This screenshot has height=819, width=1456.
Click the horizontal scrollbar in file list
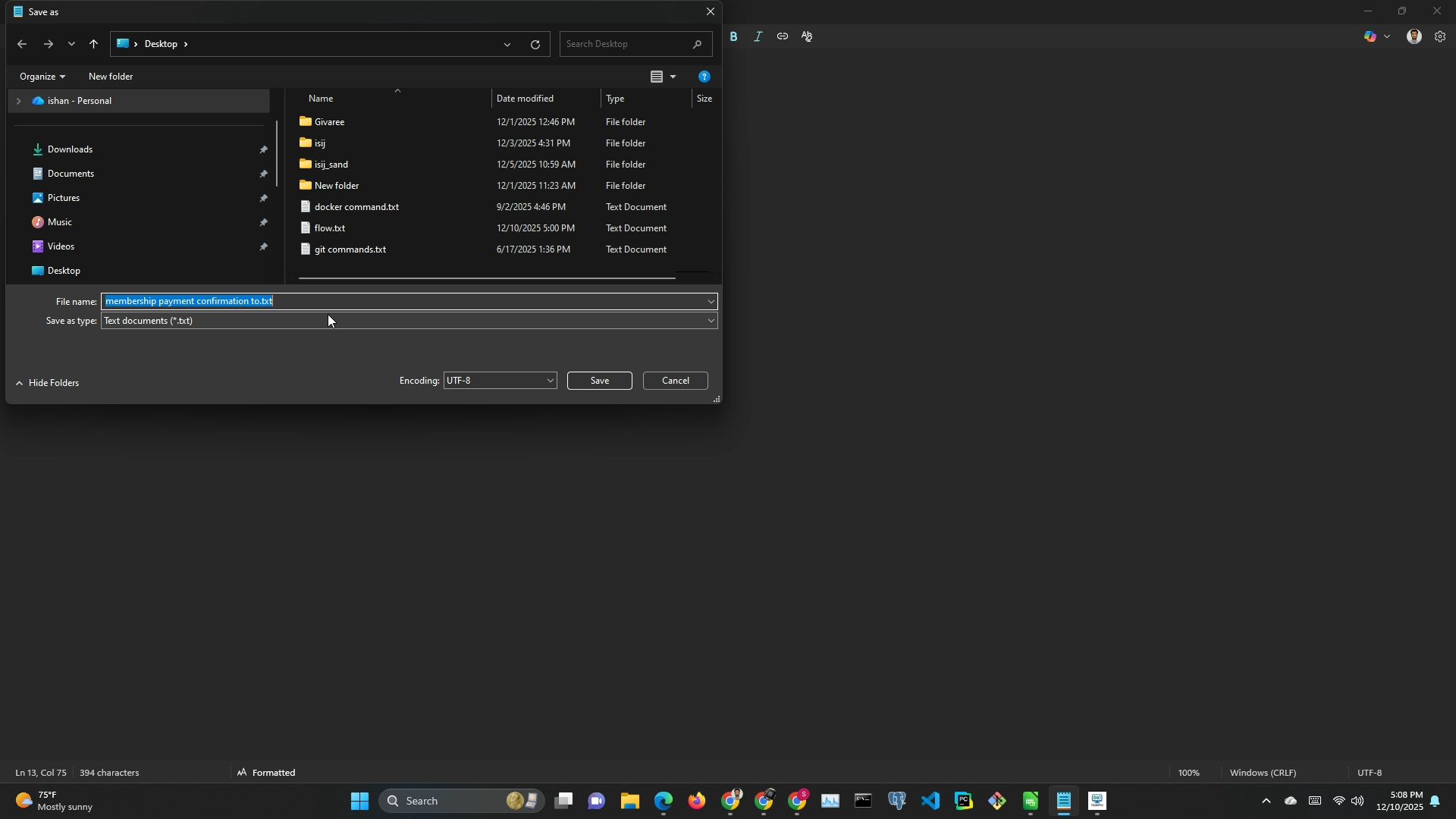[x=485, y=278]
